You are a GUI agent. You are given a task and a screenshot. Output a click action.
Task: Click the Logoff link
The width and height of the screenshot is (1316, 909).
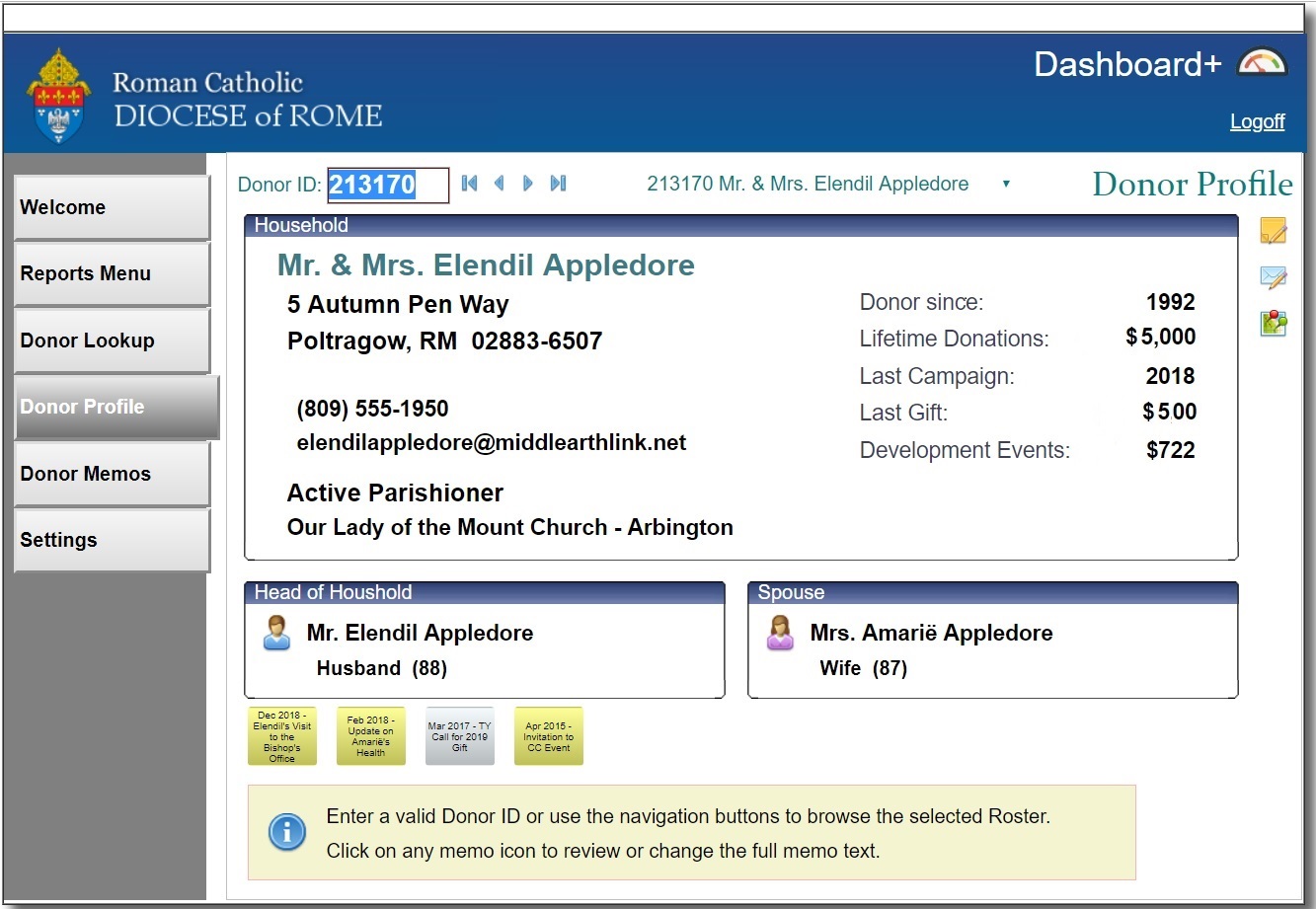[x=1257, y=121]
